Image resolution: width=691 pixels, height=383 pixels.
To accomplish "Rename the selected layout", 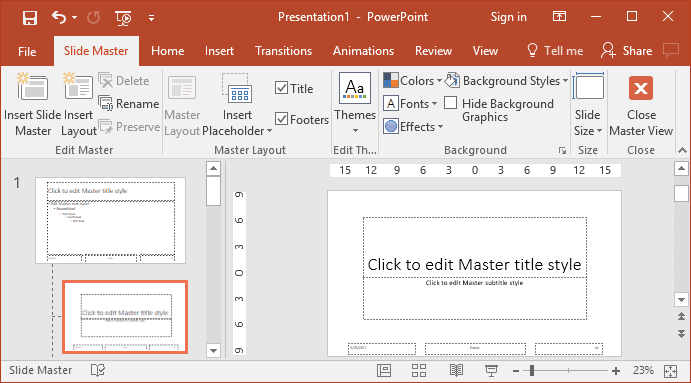I will pyautogui.click(x=129, y=104).
